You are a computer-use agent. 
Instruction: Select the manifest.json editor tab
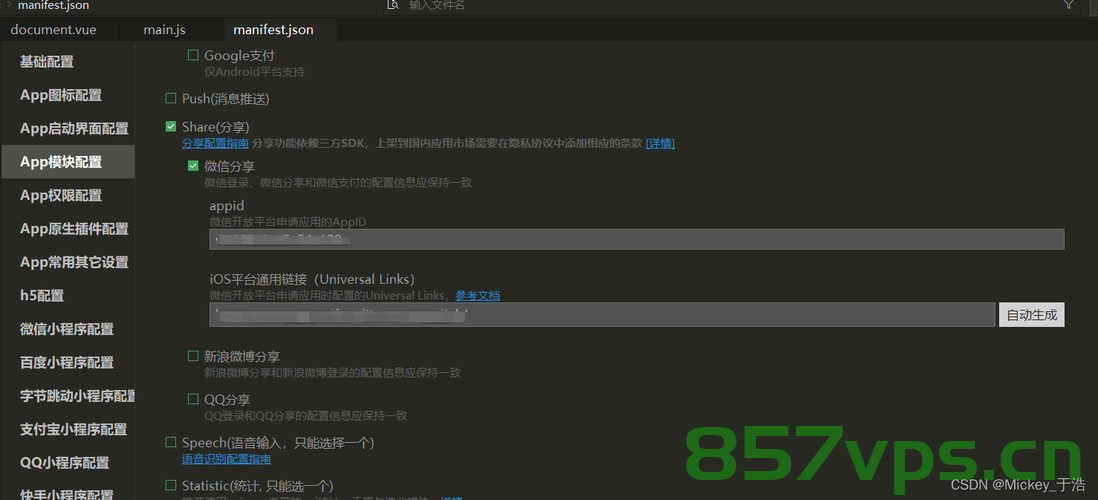(273, 30)
